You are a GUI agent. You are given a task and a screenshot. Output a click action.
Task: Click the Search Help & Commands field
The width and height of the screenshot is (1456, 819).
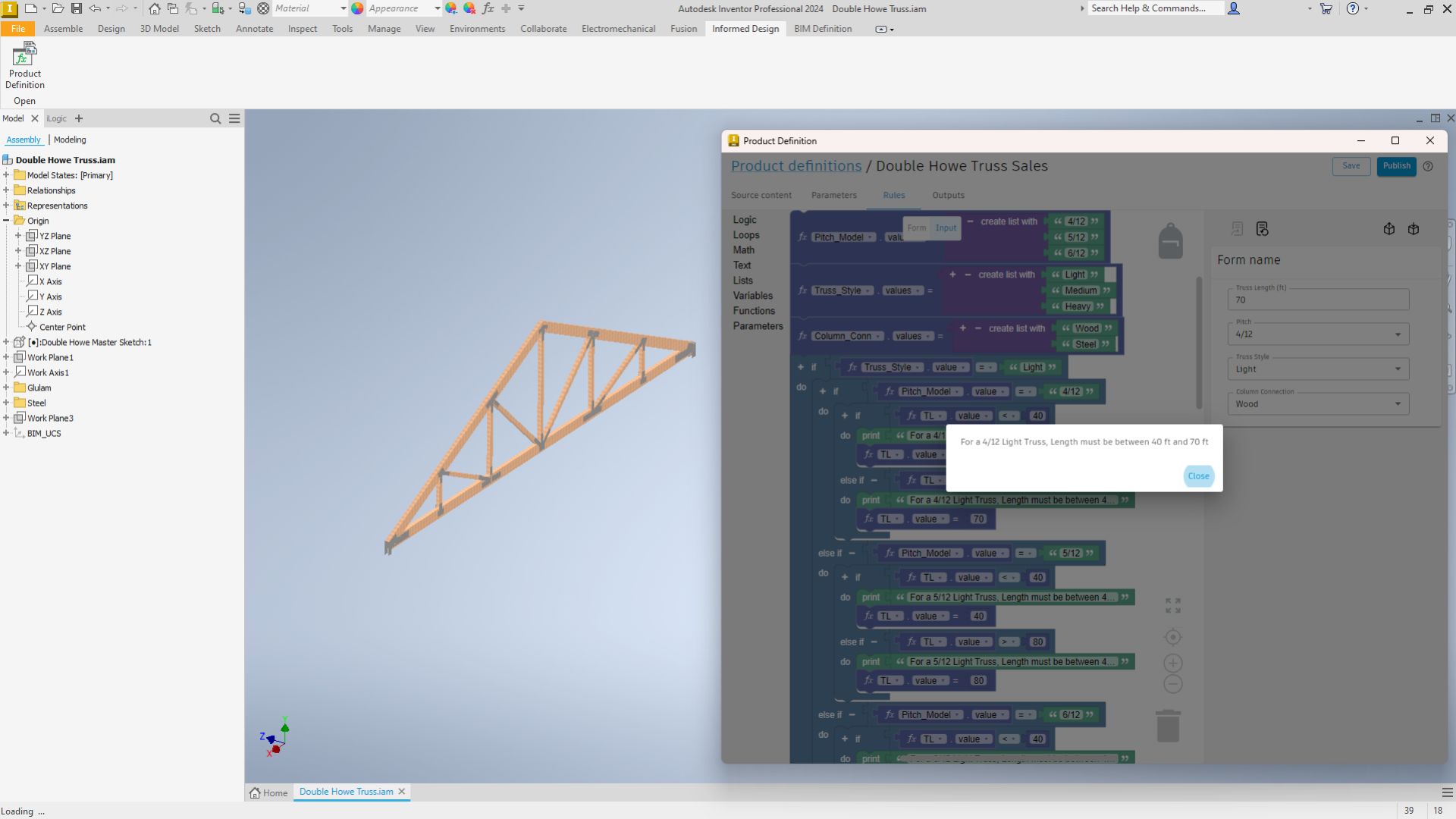click(x=1153, y=8)
